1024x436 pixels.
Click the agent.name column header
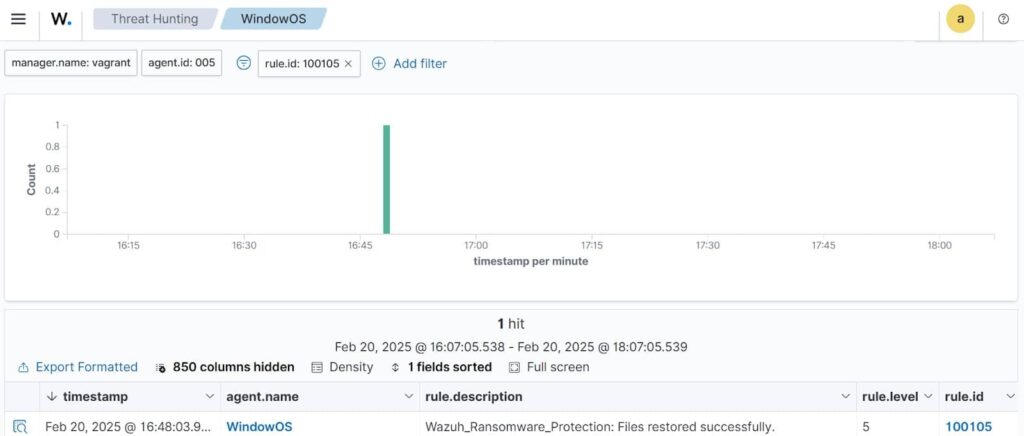262,396
